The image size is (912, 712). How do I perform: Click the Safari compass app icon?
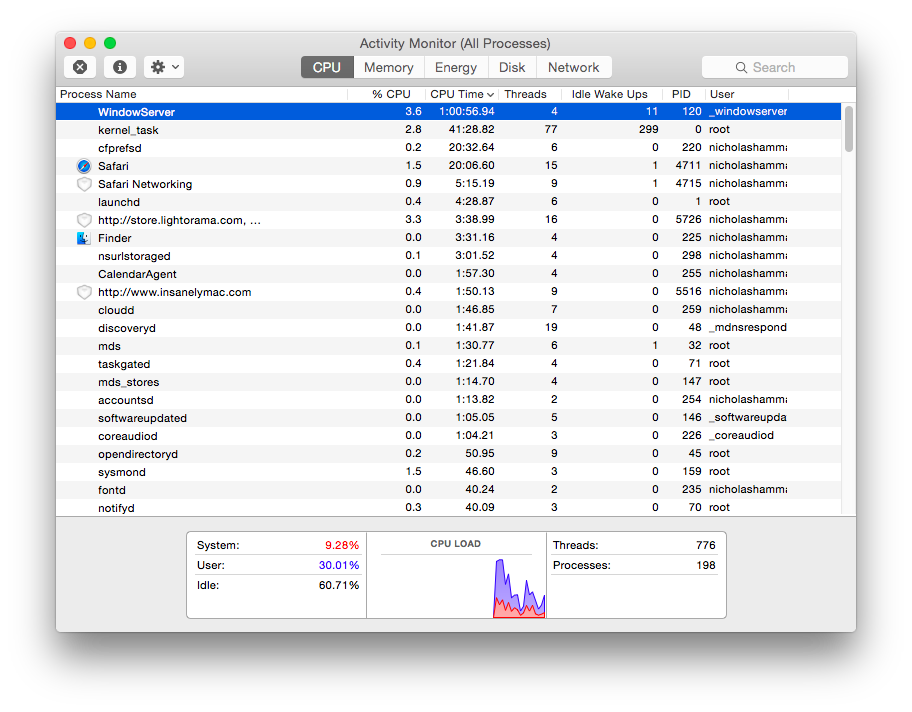click(84, 166)
